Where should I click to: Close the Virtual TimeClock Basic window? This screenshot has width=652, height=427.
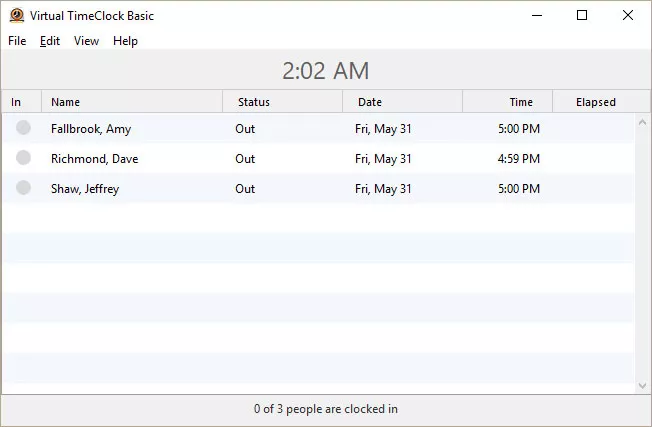[x=628, y=15]
